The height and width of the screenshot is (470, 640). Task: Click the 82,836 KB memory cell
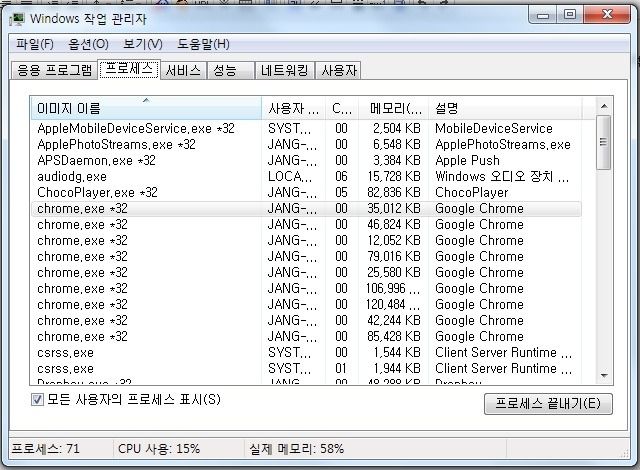pos(394,193)
